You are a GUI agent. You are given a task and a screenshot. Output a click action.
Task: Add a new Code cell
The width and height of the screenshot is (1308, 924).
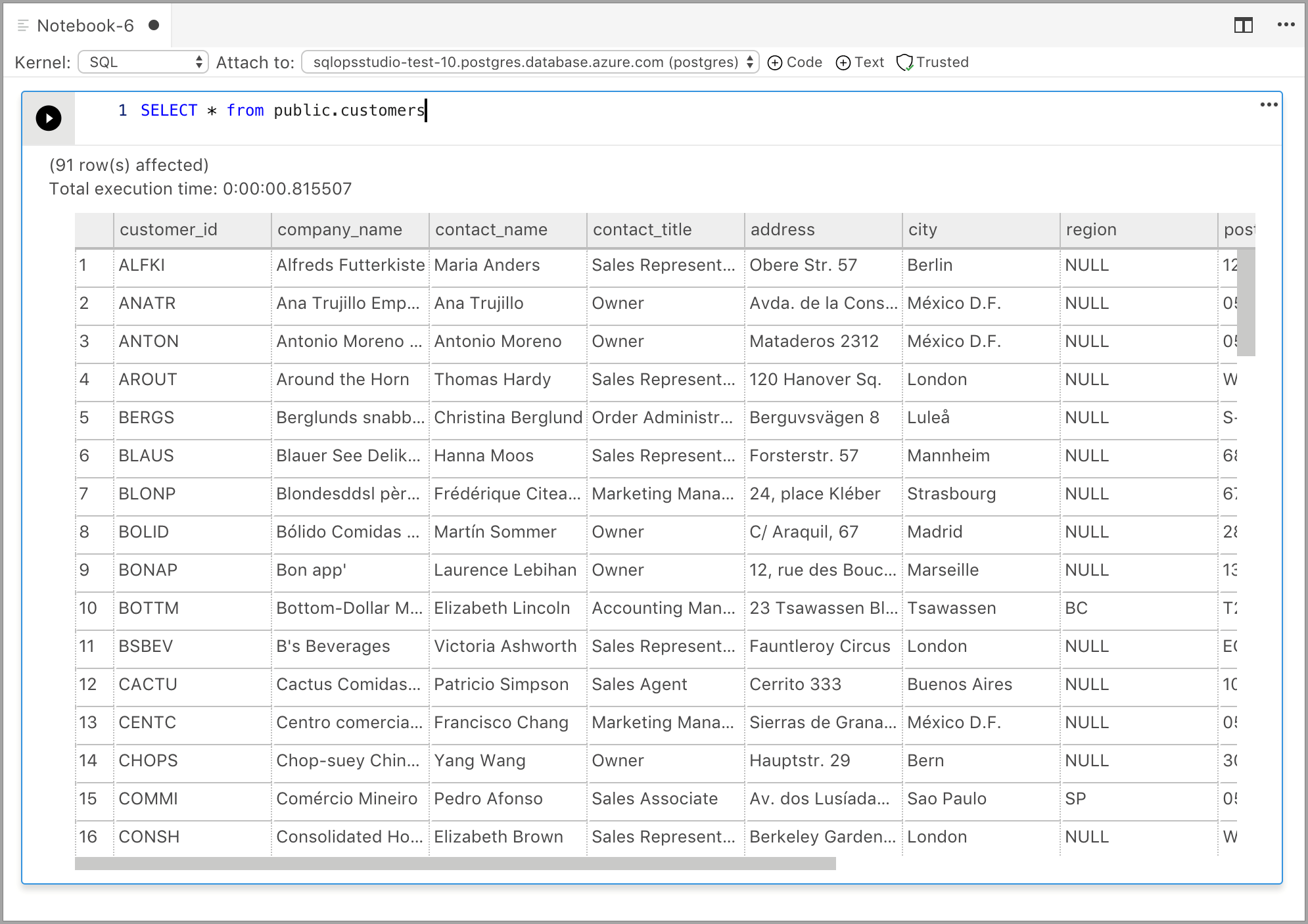pos(795,62)
